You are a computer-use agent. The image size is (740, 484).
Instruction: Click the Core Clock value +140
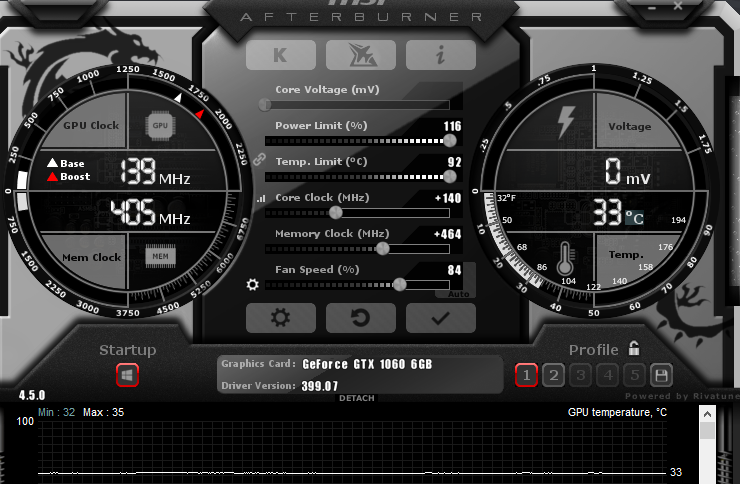(448, 198)
